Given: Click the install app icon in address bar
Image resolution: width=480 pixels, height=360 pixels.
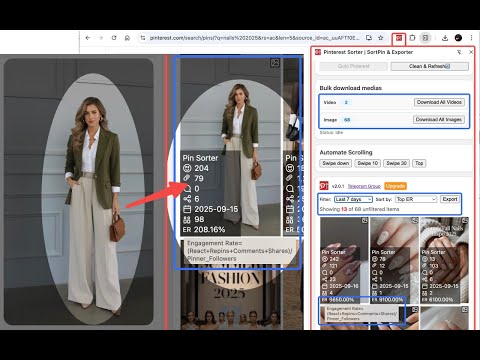Looking at the screenshot, I should [369, 38].
